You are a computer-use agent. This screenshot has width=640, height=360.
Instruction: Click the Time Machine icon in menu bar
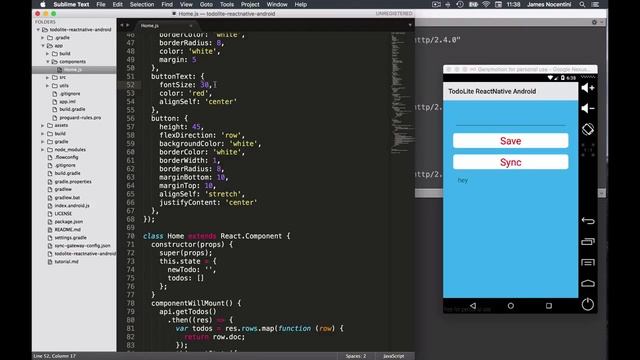(460, 4)
